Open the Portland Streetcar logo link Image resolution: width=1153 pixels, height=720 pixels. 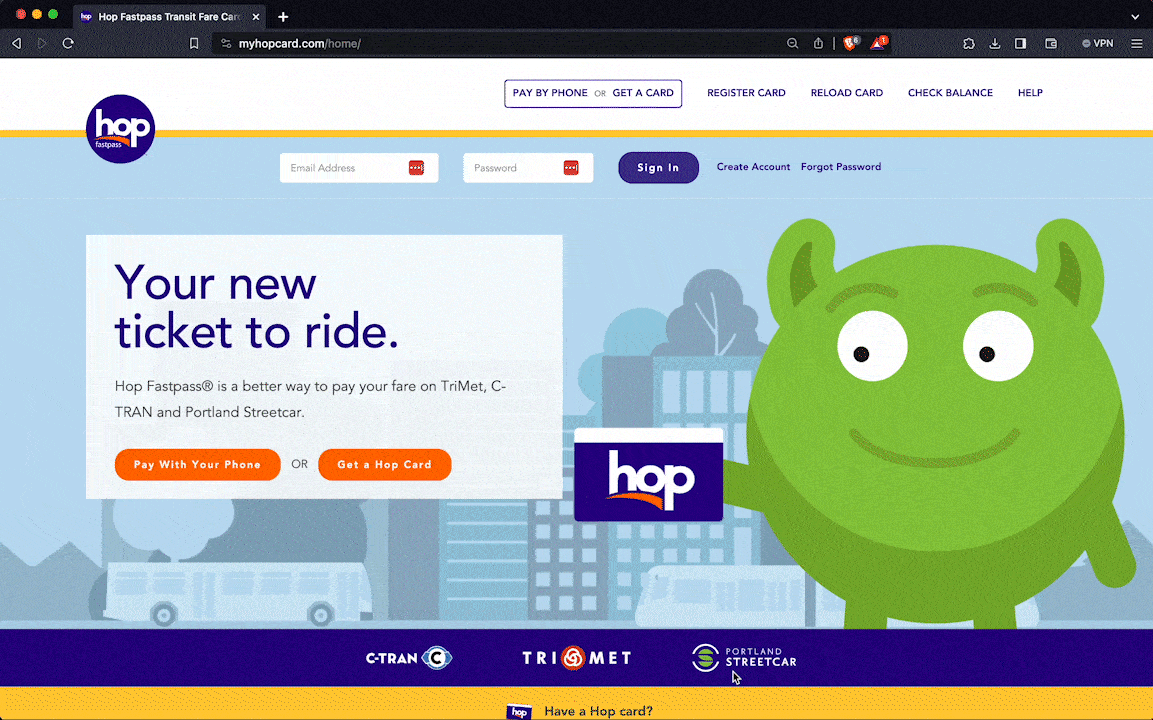[x=744, y=658]
